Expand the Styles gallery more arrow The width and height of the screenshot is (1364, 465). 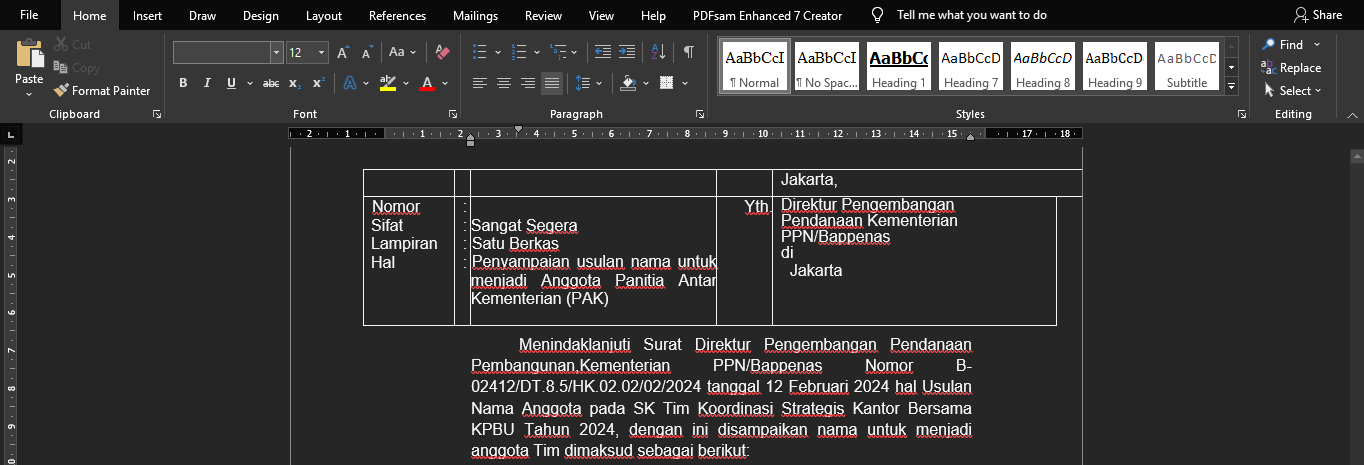1232,86
